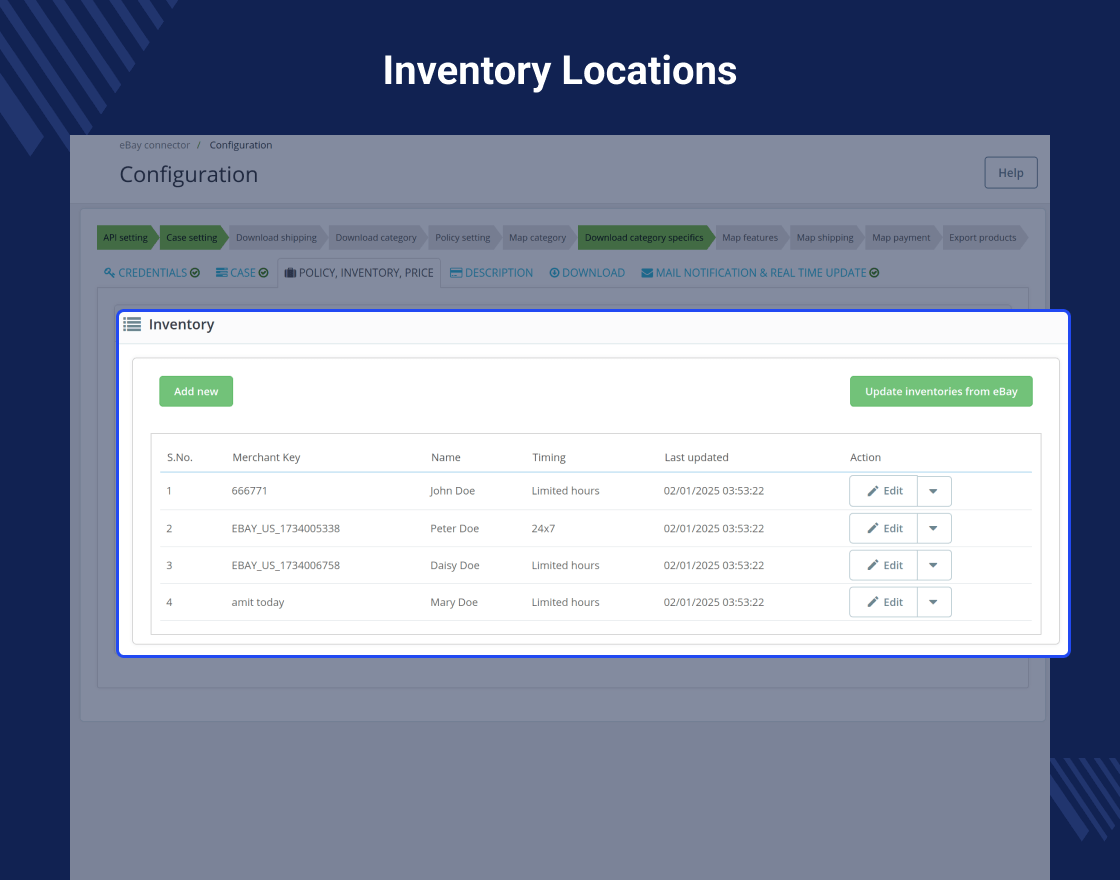Click eBay connector breadcrumb link
The image size is (1120, 880).
point(154,145)
